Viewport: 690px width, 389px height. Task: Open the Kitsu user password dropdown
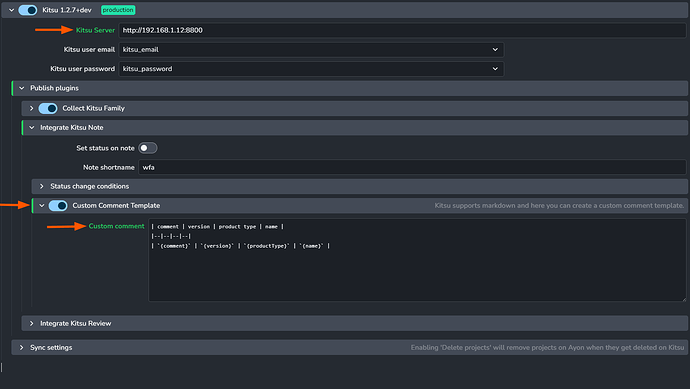tap(311, 69)
